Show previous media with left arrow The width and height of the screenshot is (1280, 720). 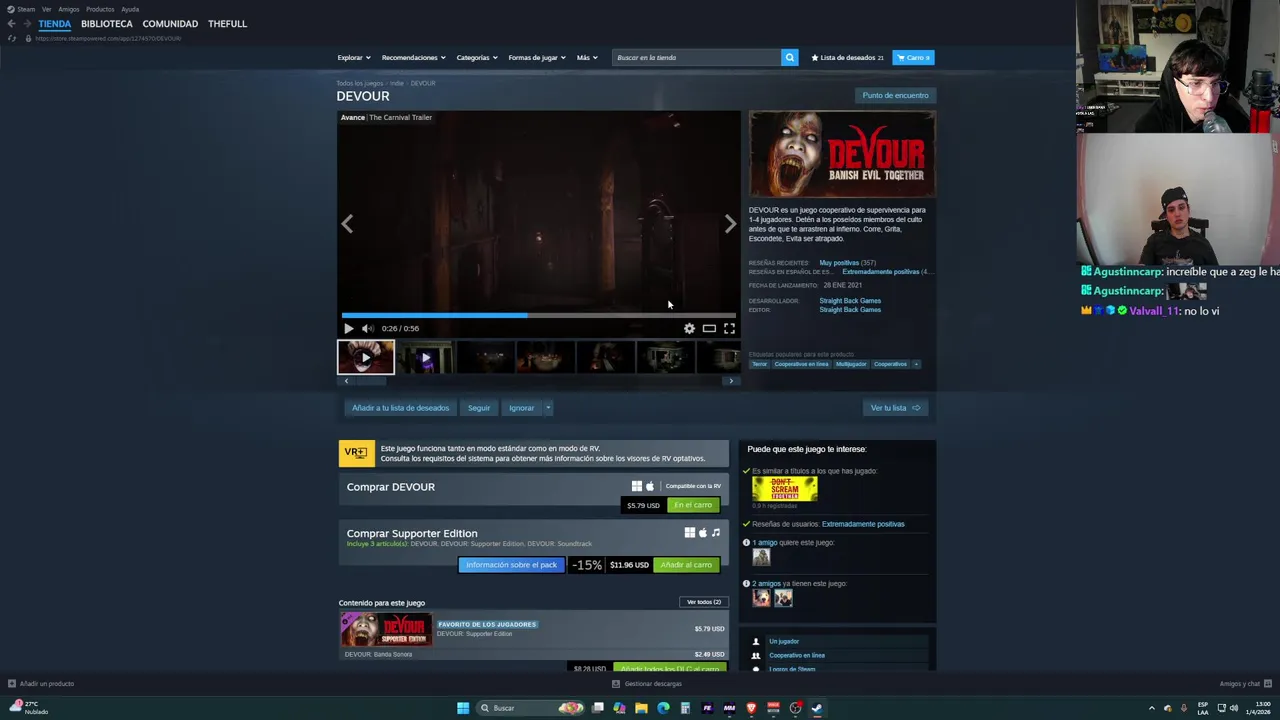(347, 224)
